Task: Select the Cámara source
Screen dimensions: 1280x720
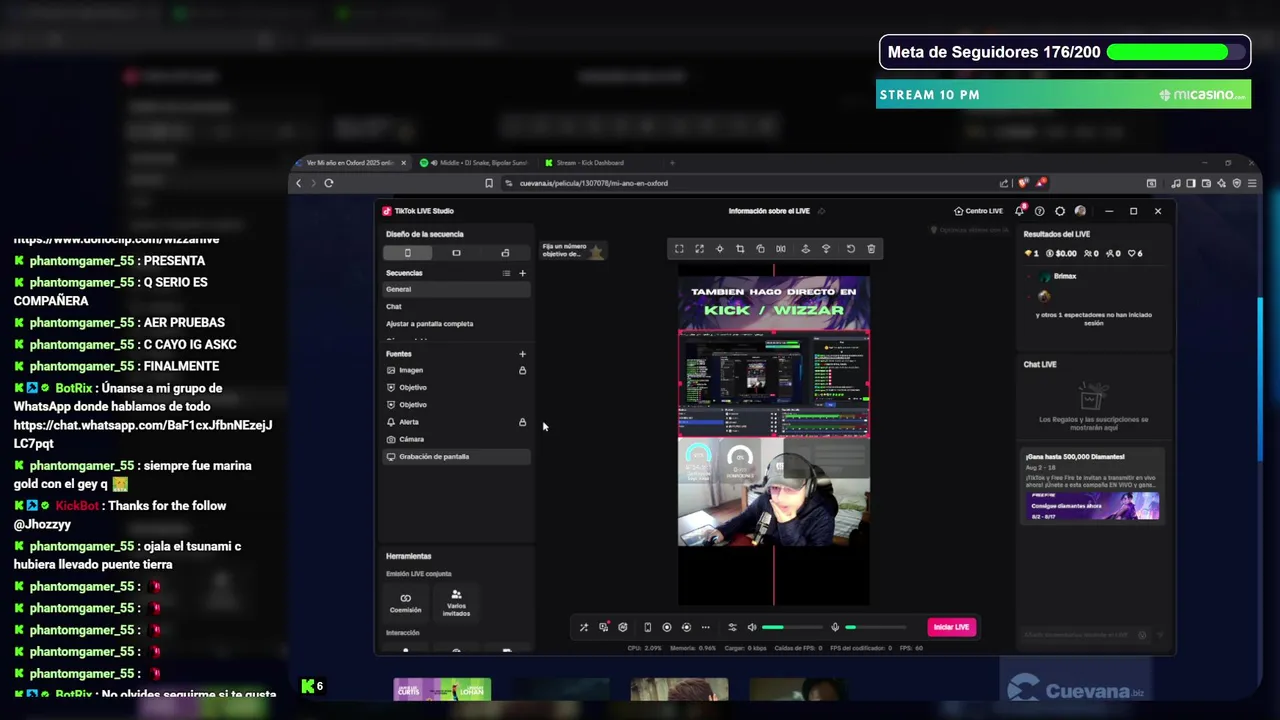Action: 456,439
